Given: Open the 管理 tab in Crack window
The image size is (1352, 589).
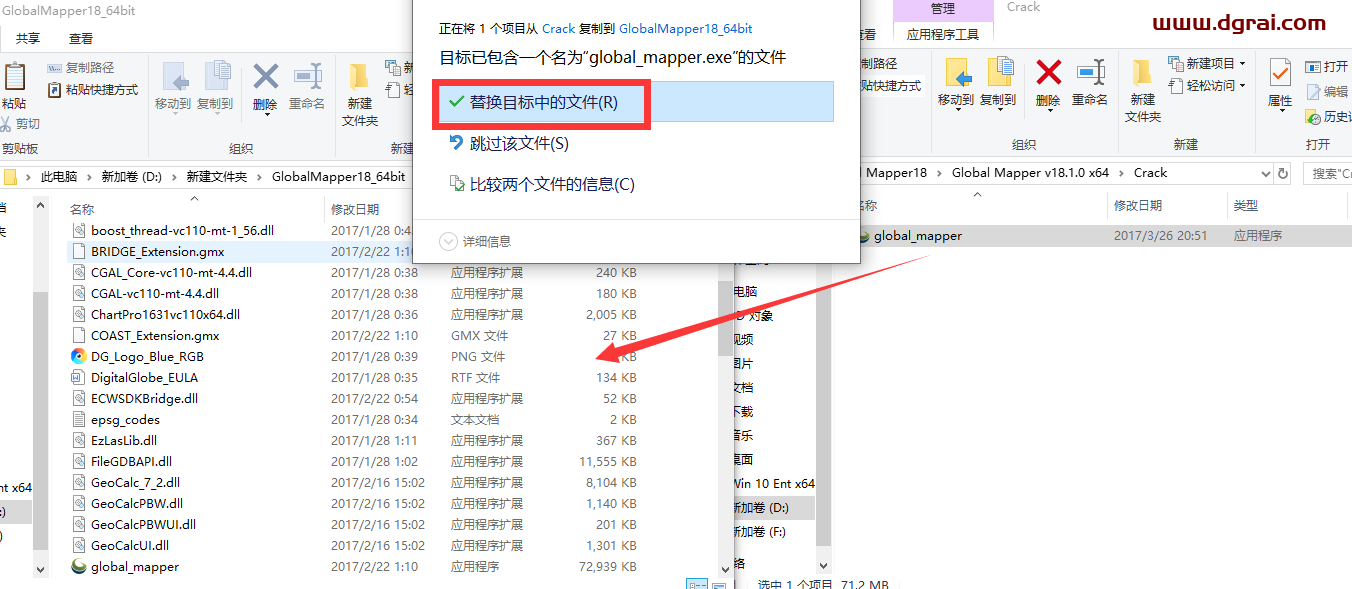Looking at the screenshot, I should point(942,9).
